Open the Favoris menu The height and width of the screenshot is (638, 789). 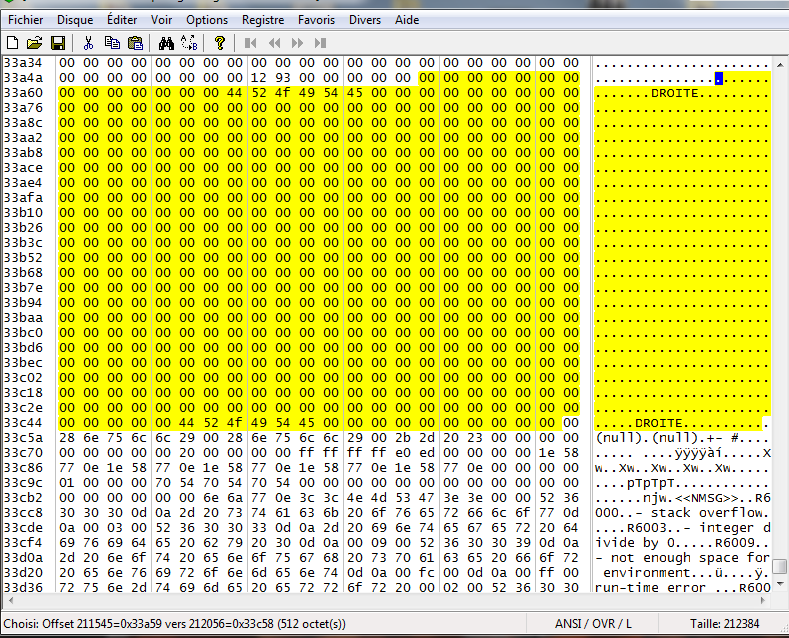point(316,20)
